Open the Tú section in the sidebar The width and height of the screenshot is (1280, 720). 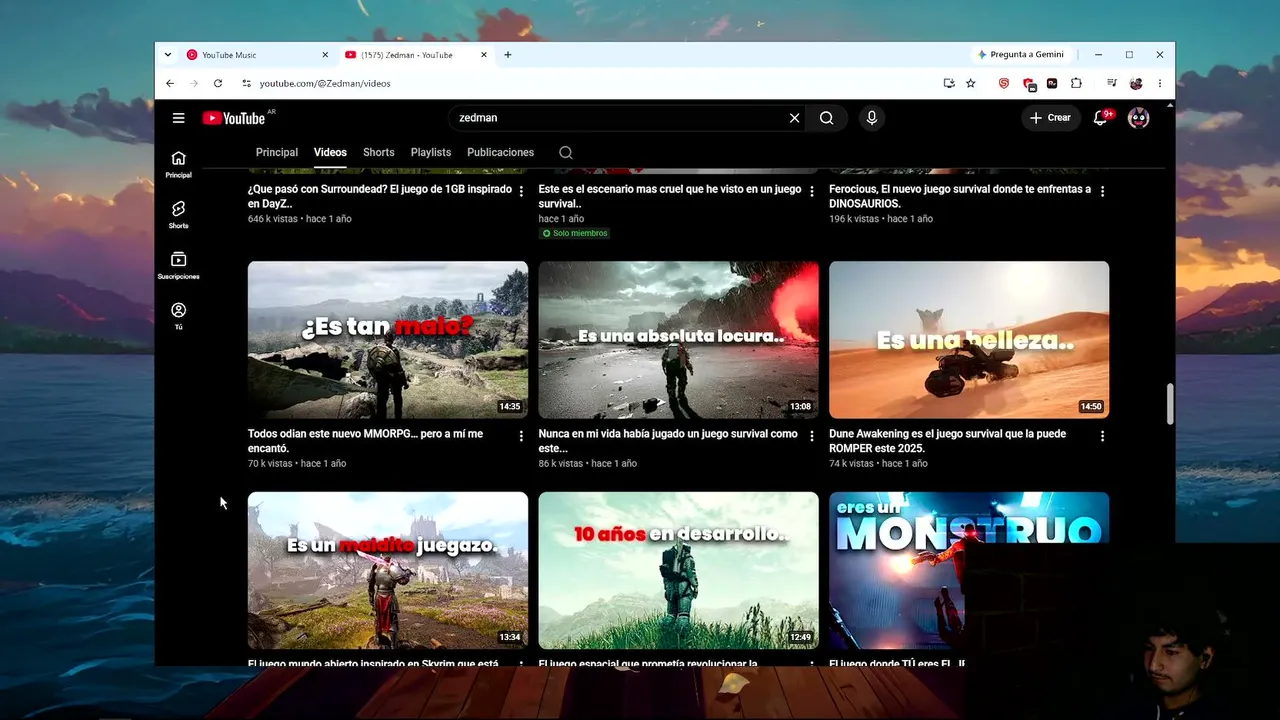[178, 316]
